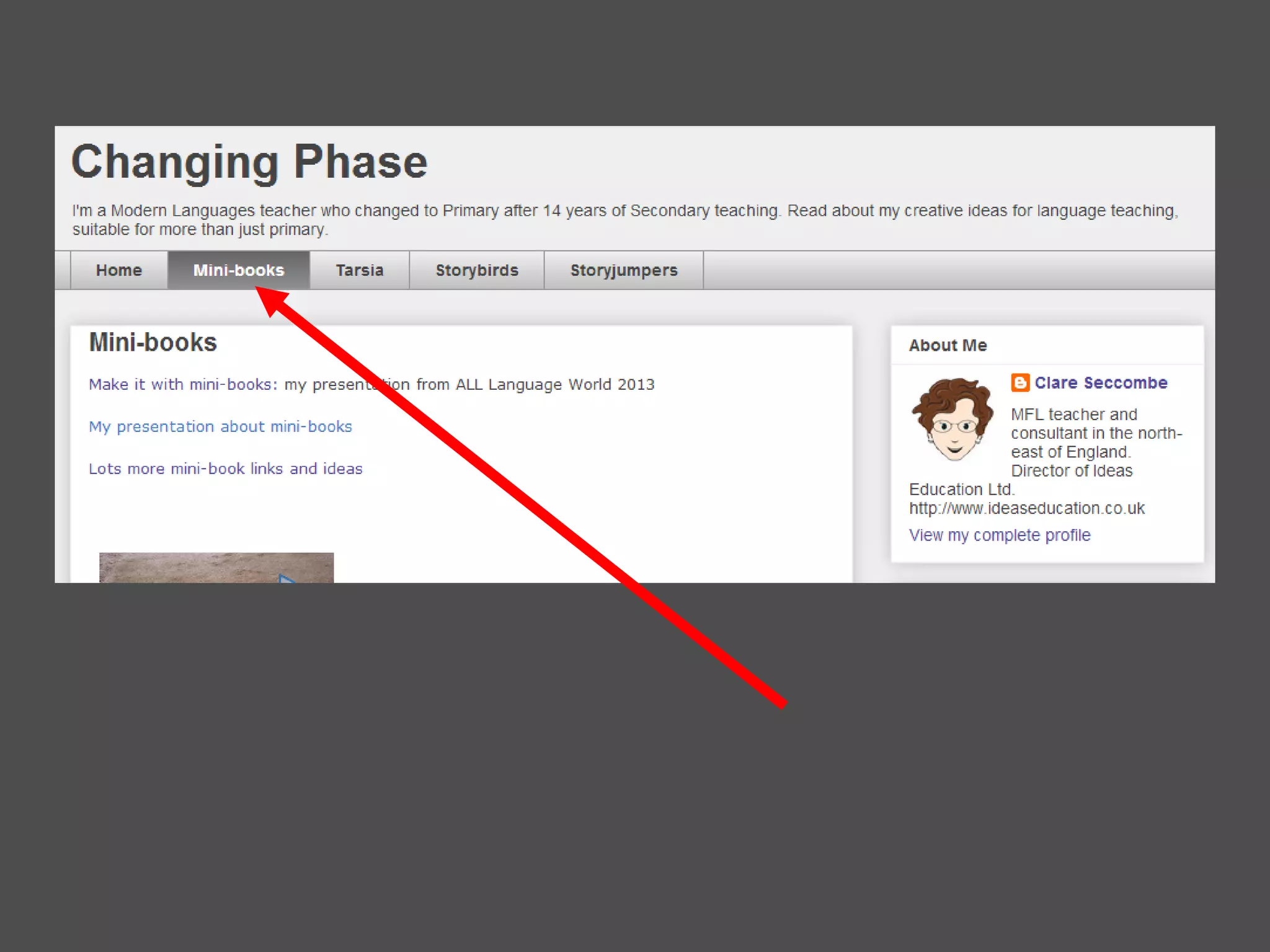1270x952 pixels.
Task: Open 'View my complete profile' link
Action: tap(999, 535)
